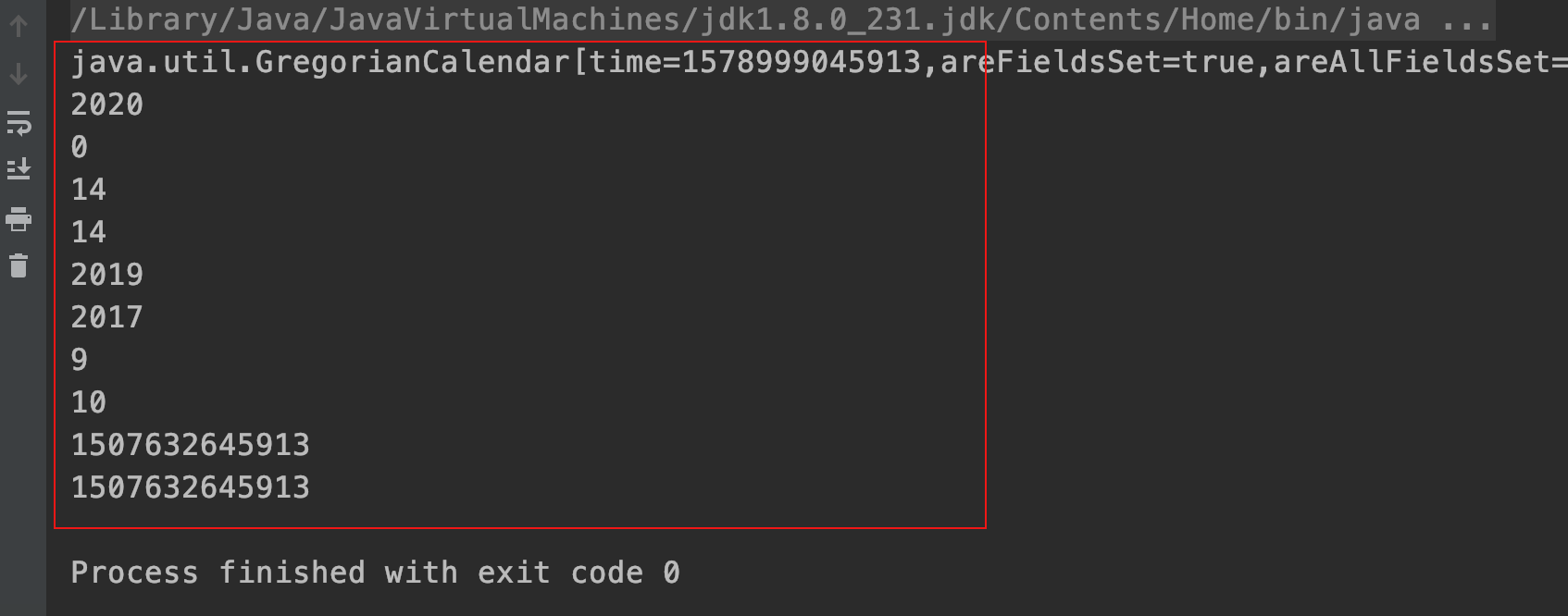Viewport: 1568px width, 616px height.
Task: Click the Java command path line
Action: point(745,19)
